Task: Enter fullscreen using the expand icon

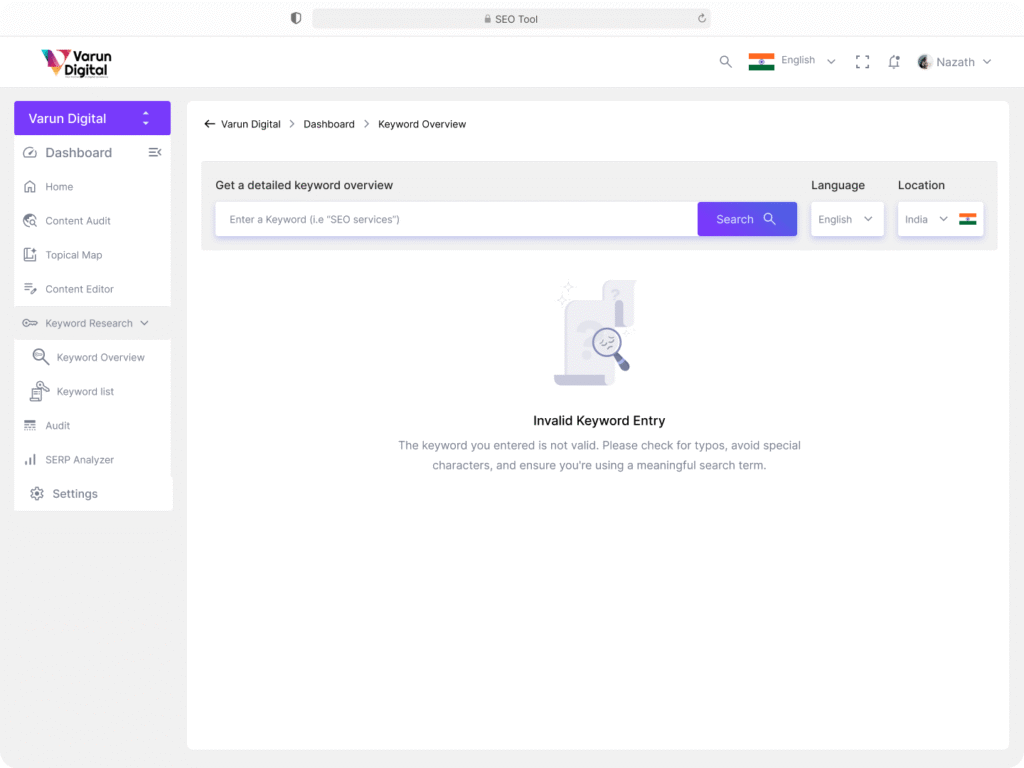Action: click(862, 62)
